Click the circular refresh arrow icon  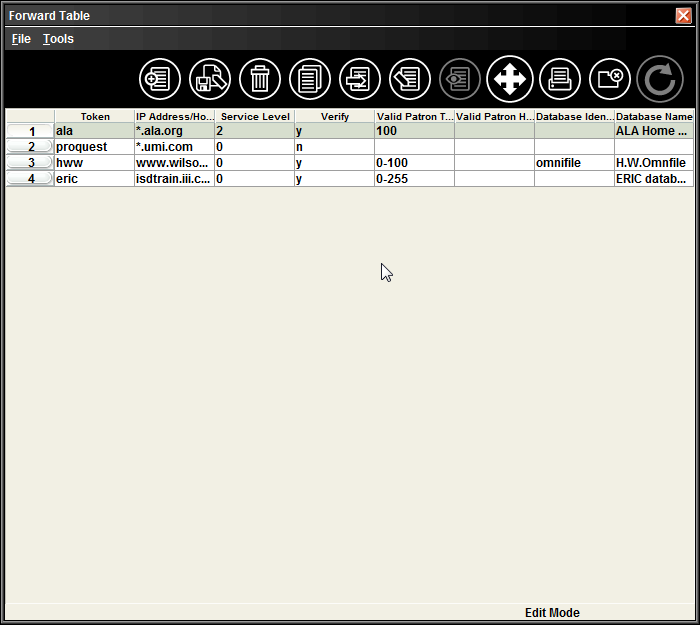coord(660,79)
